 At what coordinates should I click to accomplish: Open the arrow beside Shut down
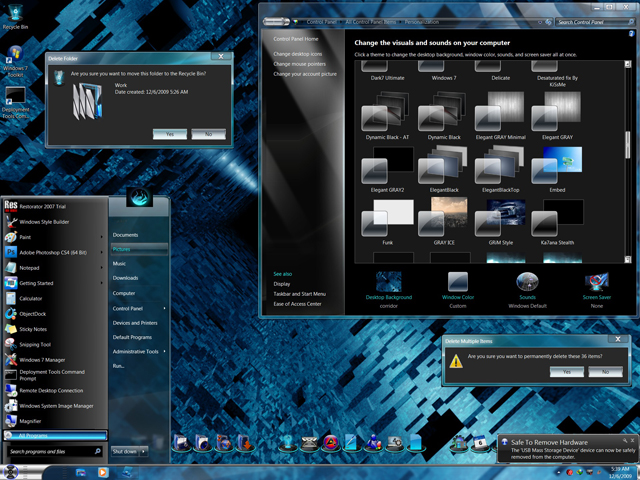click(x=144, y=451)
